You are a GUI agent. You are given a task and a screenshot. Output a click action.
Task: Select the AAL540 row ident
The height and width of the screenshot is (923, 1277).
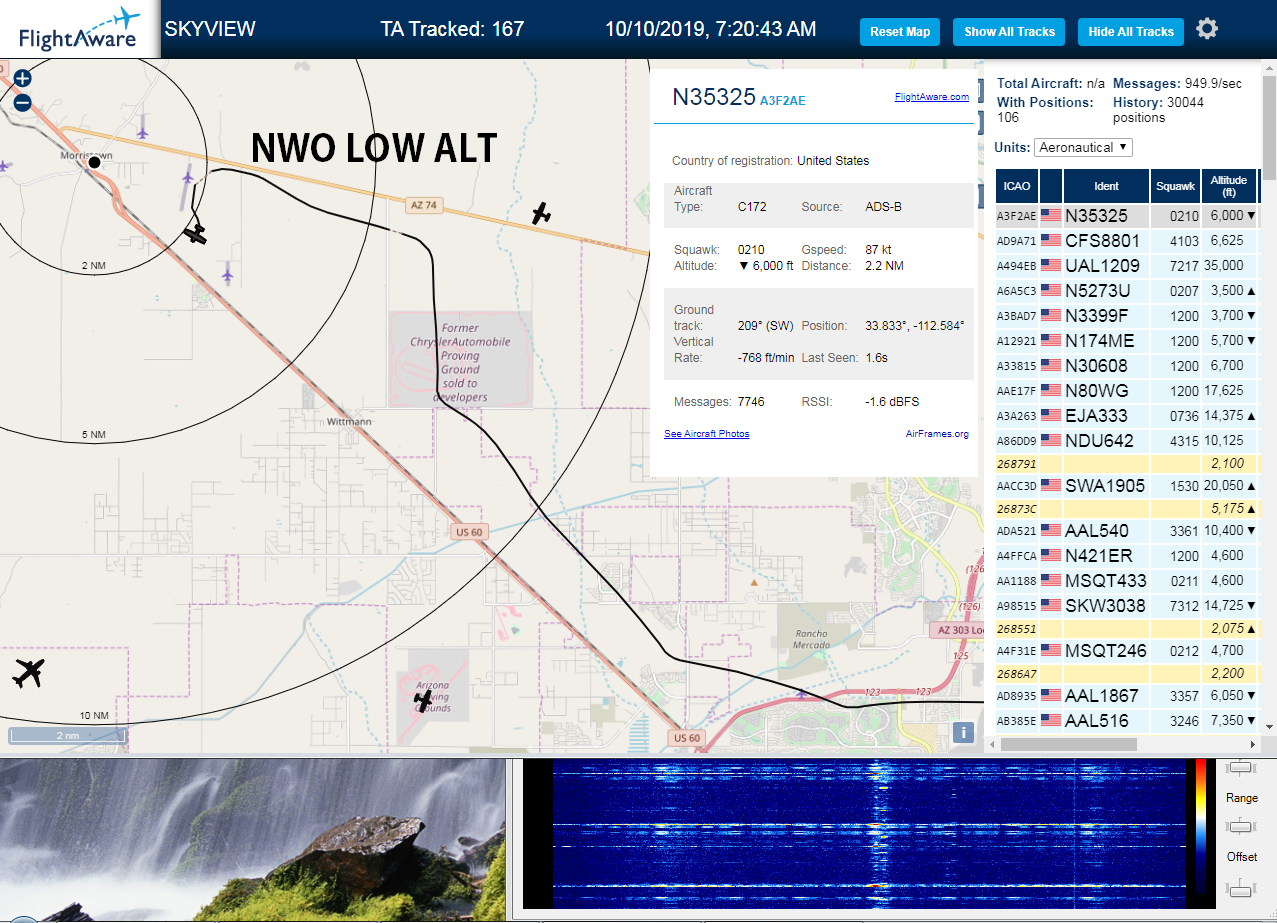(x=1096, y=531)
